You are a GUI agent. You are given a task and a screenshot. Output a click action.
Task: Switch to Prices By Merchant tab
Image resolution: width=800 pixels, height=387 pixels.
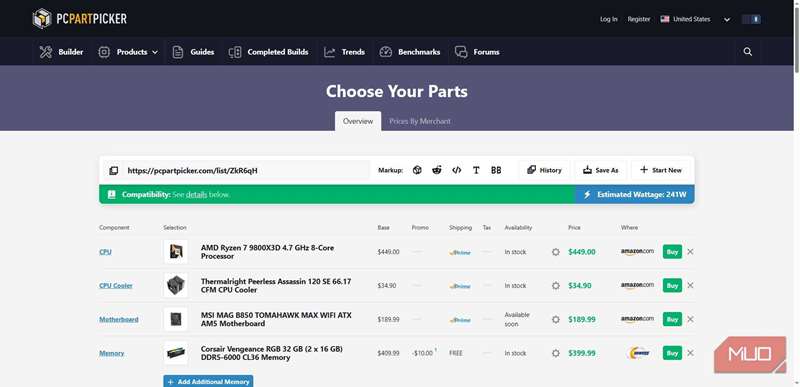pyautogui.click(x=419, y=121)
